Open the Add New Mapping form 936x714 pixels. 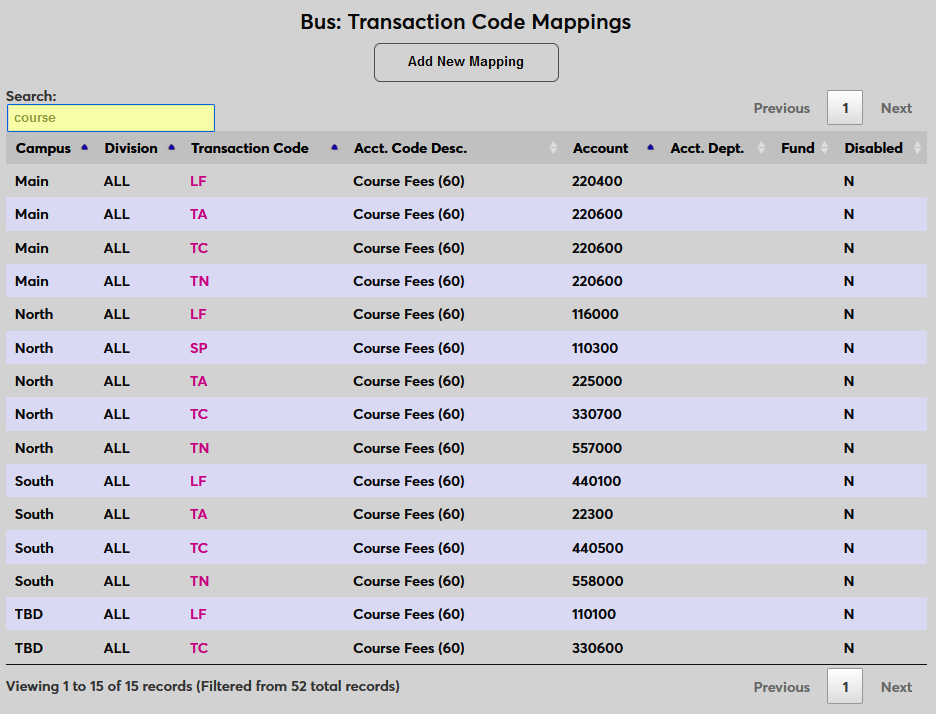tap(466, 62)
